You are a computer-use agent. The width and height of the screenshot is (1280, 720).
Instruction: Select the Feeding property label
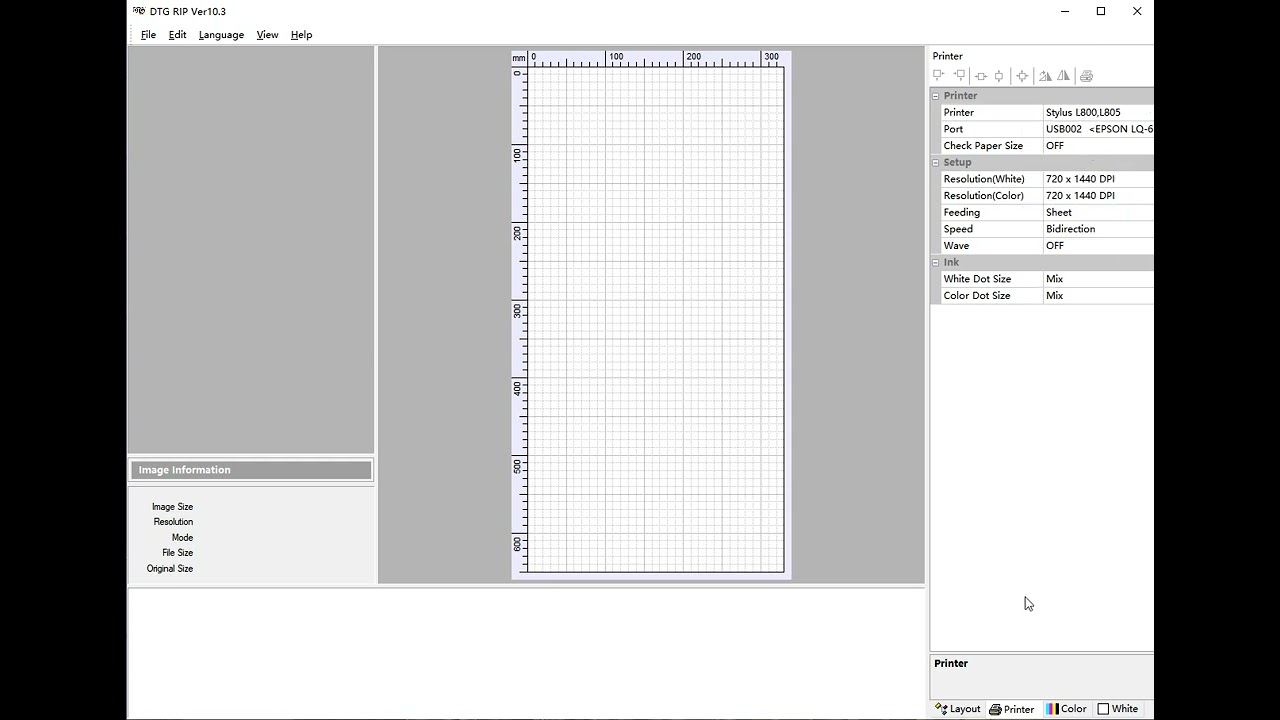pyautogui.click(x=962, y=212)
